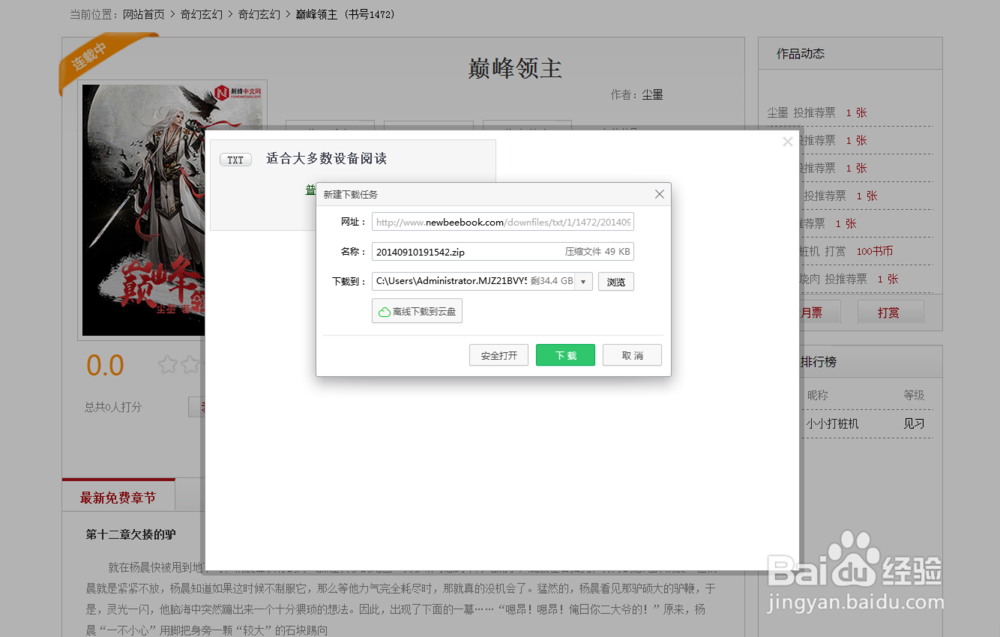Click the 压缩文件 49 KB file info

(598, 252)
